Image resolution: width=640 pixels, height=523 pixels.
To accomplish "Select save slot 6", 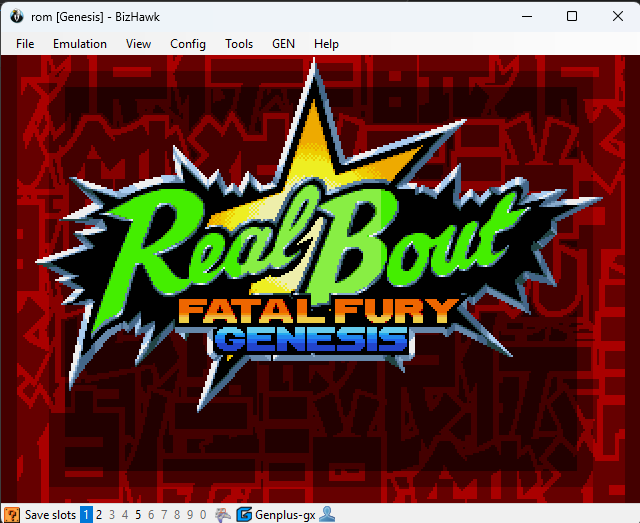I will click(x=151, y=514).
